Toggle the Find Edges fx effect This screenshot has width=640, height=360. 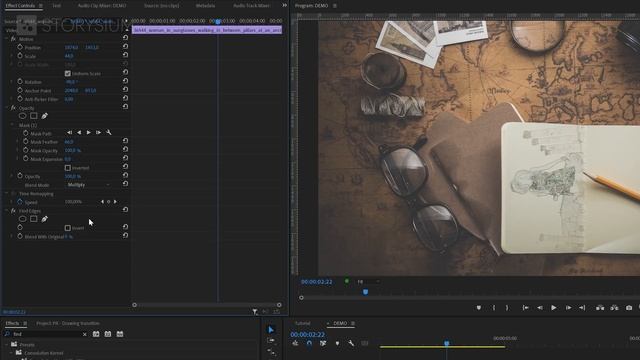click(13, 211)
